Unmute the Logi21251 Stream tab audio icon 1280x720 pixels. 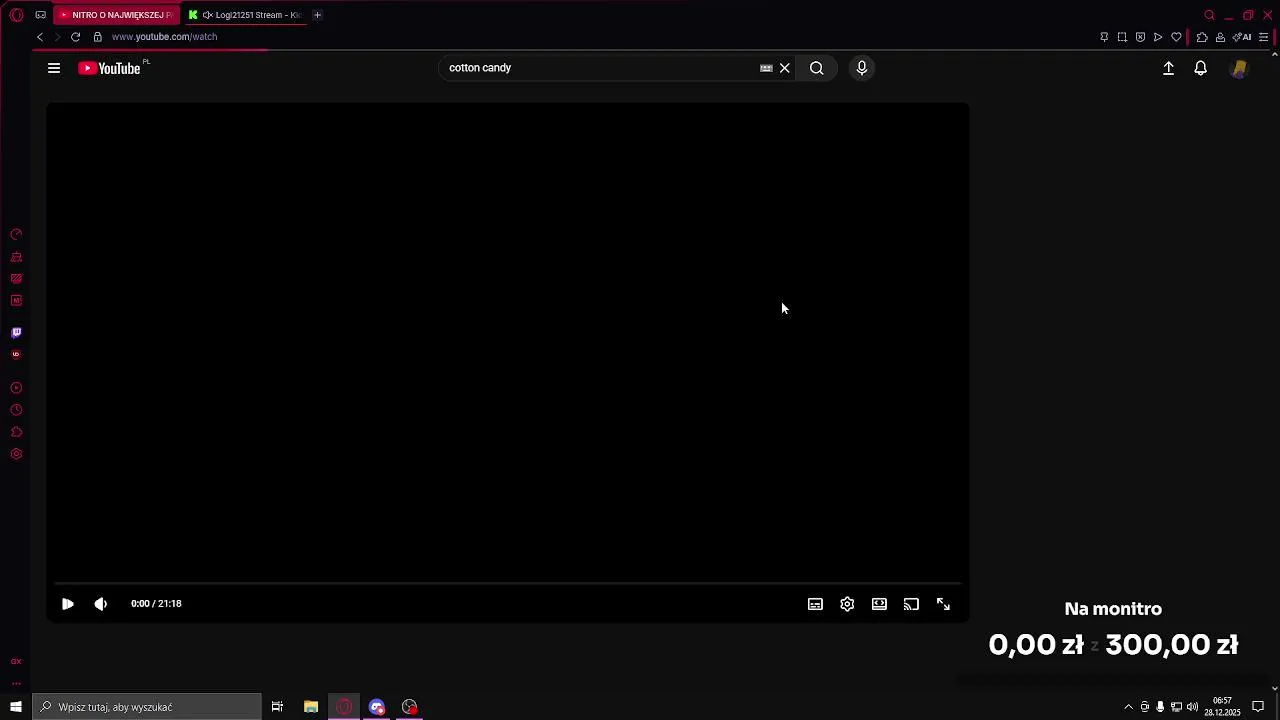click(x=207, y=15)
